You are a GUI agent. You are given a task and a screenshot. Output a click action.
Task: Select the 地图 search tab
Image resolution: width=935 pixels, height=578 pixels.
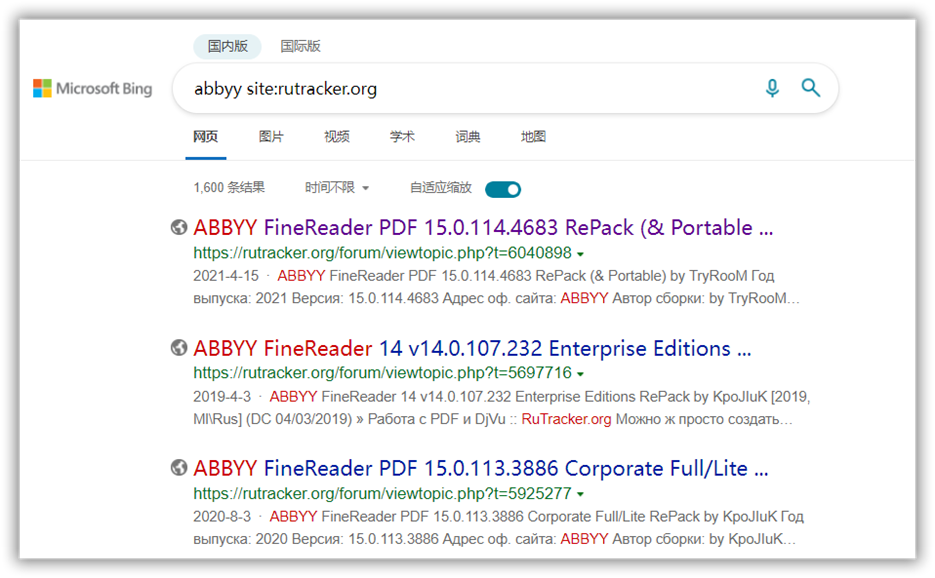(x=533, y=137)
